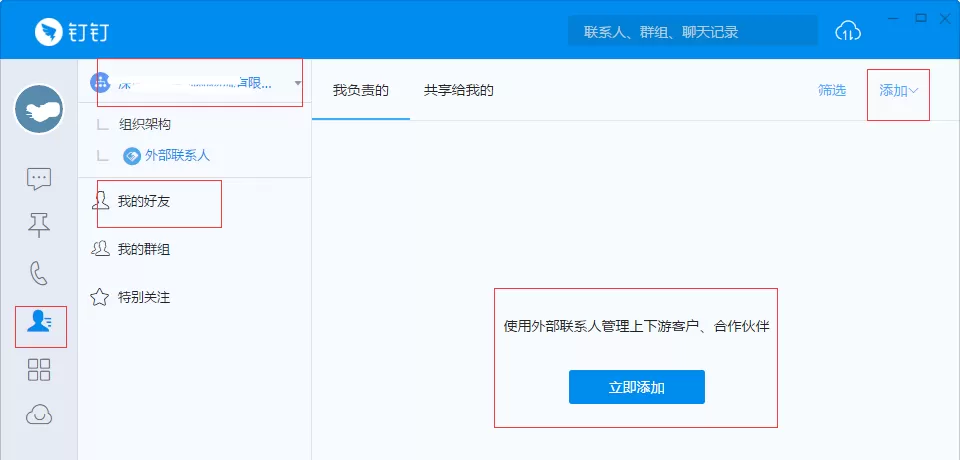Screen dimensions: 960x460
Task: Switch to the 我负责的 tab
Action: [x=361, y=91]
